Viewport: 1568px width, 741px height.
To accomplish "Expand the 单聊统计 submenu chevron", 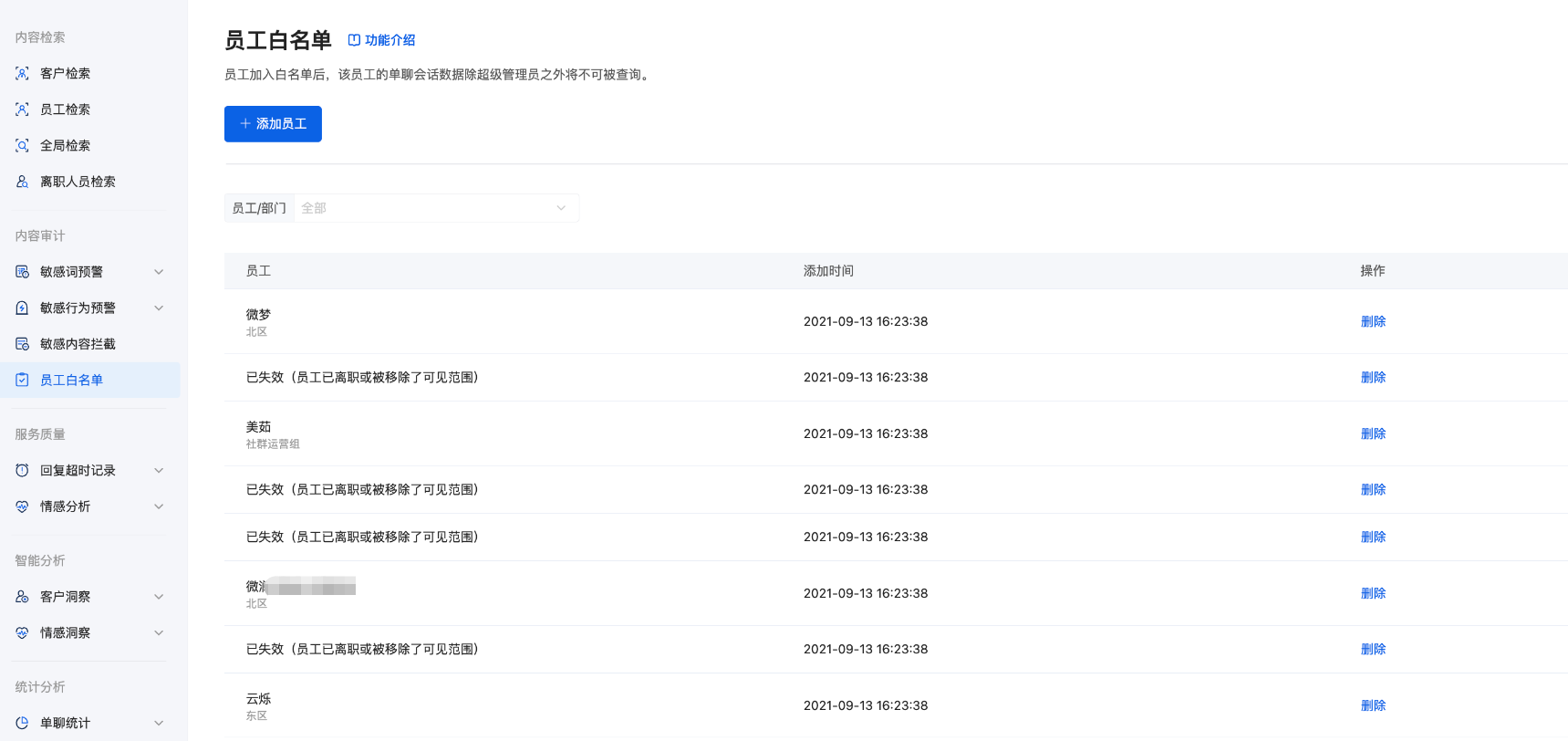I will (x=159, y=723).
